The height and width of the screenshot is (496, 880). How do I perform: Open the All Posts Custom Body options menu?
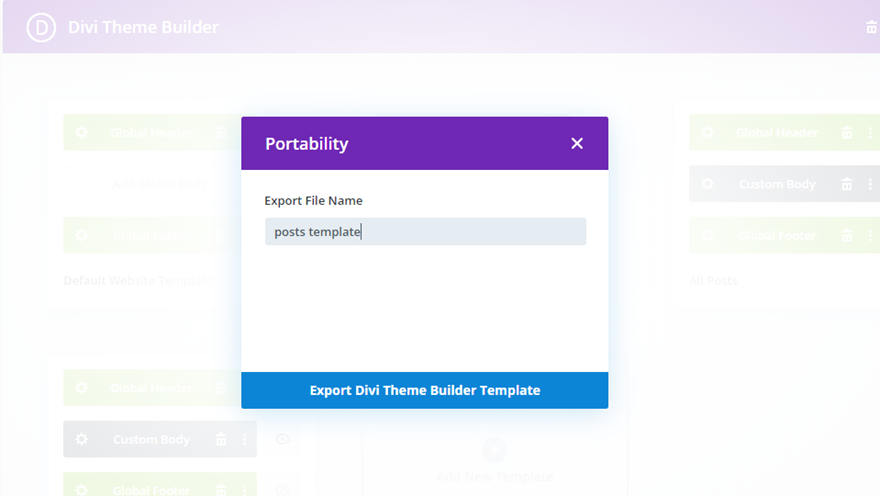(x=870, y=184)
